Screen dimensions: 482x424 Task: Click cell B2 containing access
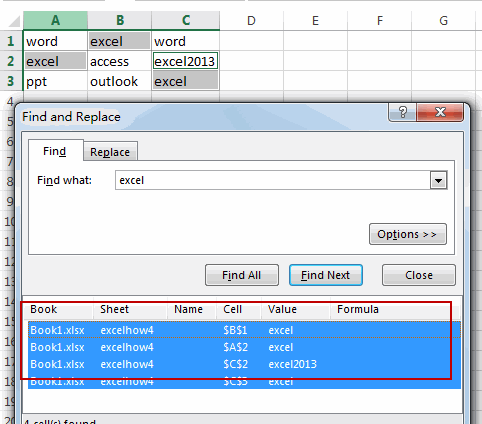tap(120, 61)
